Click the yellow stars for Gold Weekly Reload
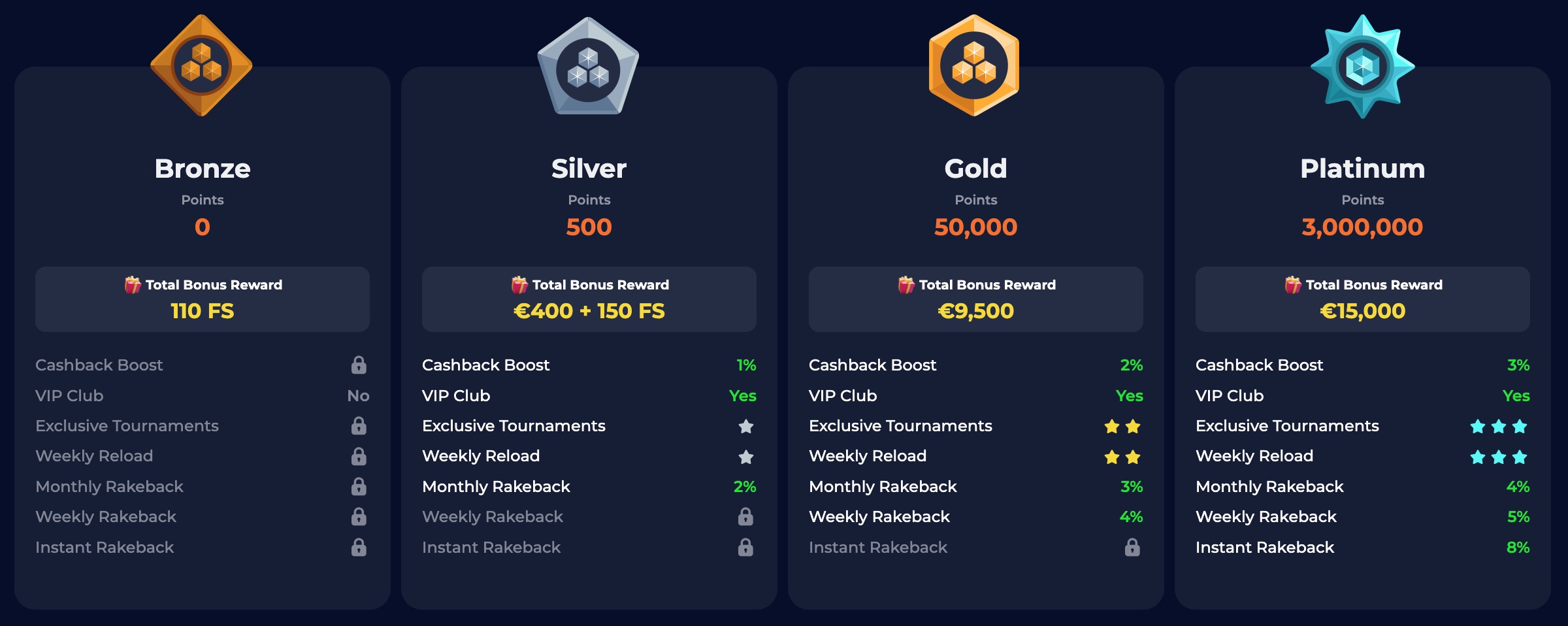The image size is (1568, 626). 1122,457
